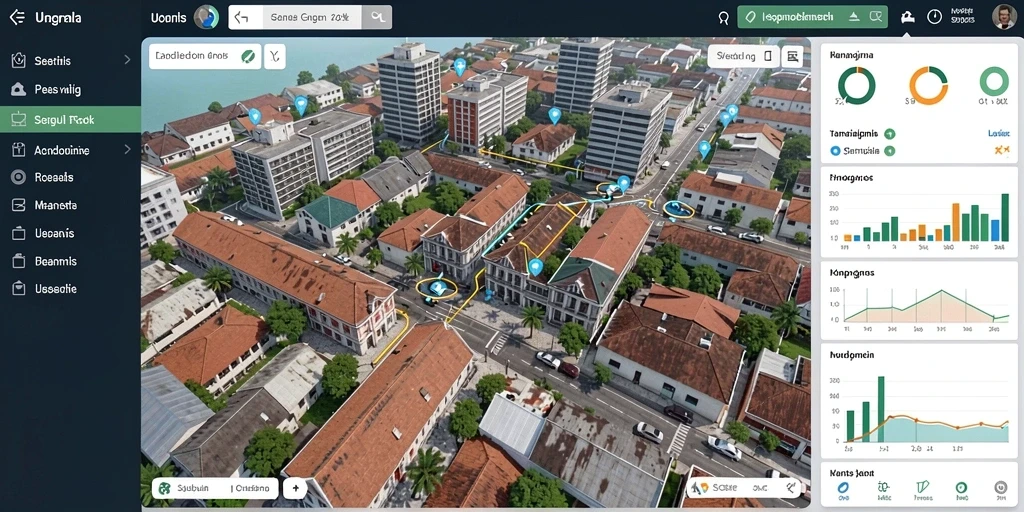
Task: Click the back arrow beside Ungrala
Action: pos(17,18)
